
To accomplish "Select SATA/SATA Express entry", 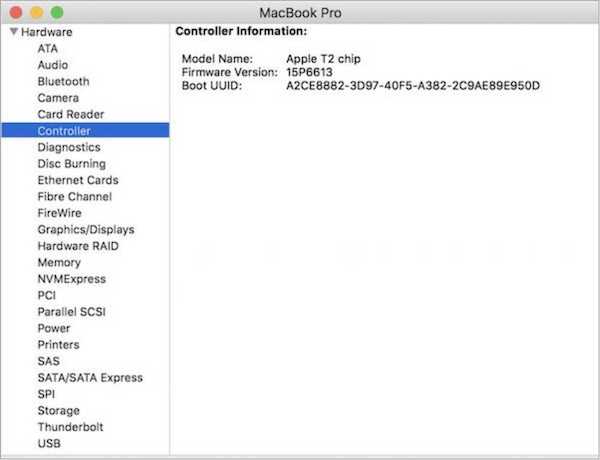I will pos(90,378).
